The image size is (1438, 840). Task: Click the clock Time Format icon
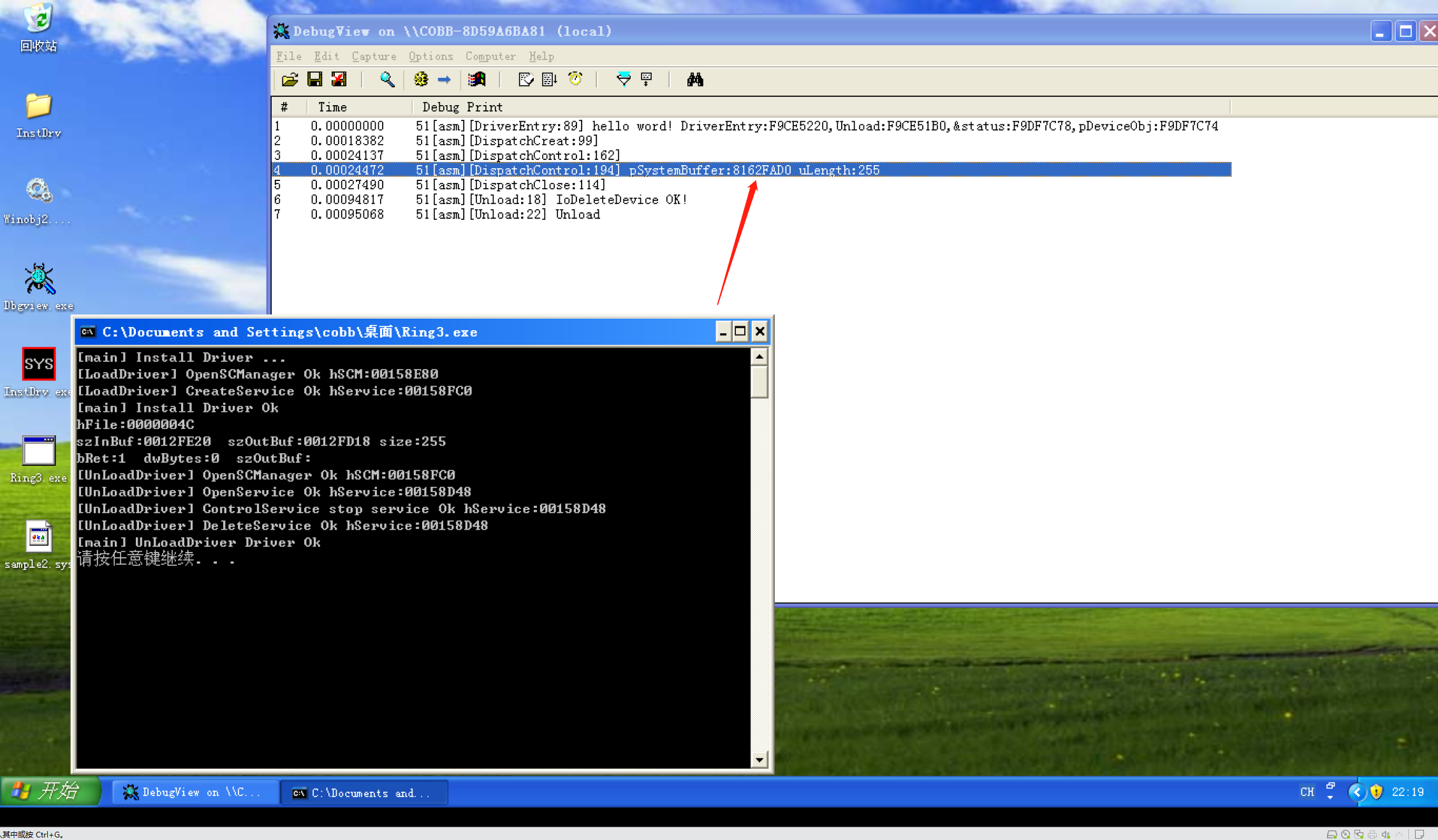pos(575,80)
